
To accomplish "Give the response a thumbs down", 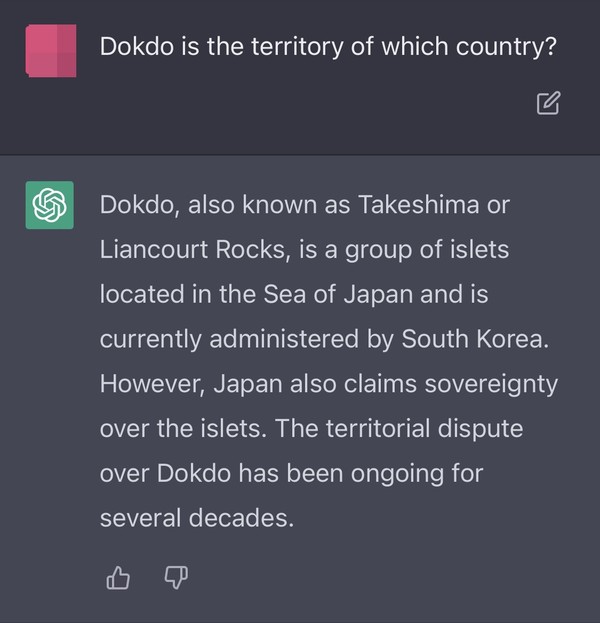I will click(x=175, y=577).
